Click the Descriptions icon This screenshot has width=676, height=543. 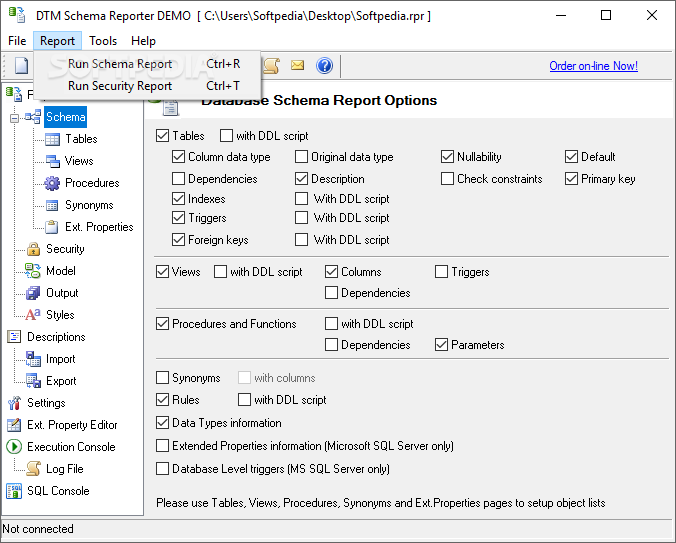pos(14,337)
